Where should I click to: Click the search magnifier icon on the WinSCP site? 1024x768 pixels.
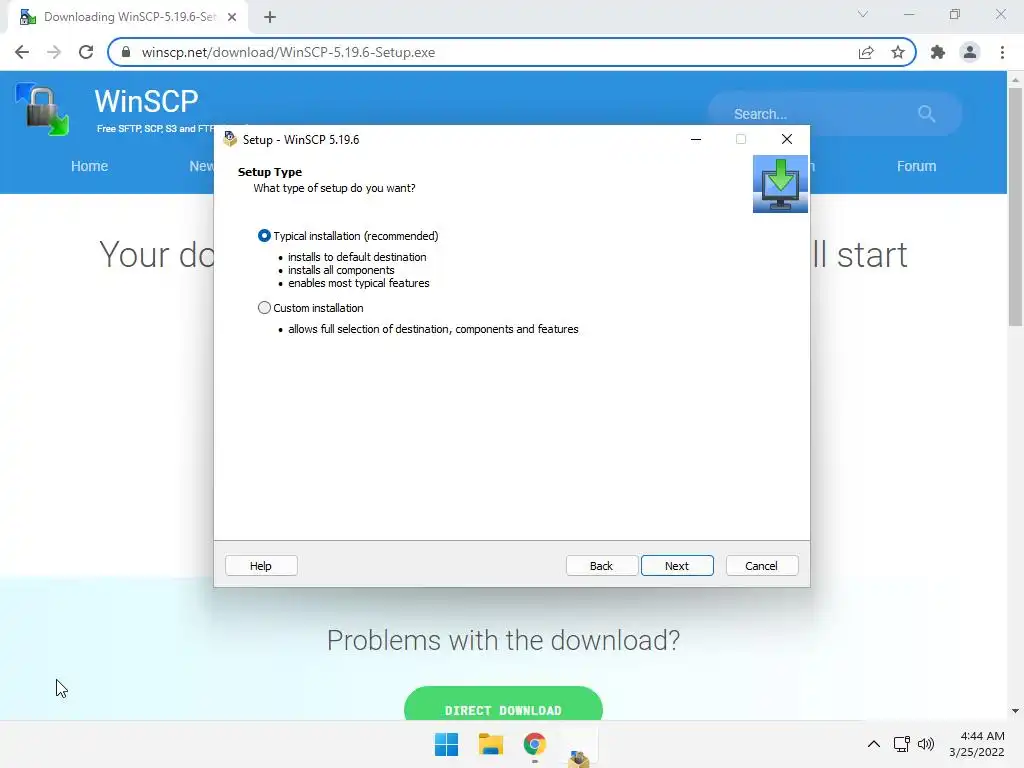coord(926,114)
